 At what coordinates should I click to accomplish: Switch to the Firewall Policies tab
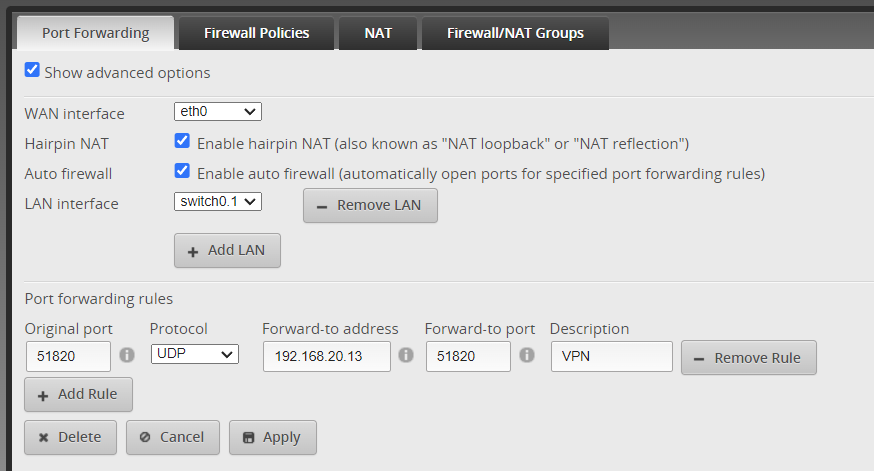[256, 33]
